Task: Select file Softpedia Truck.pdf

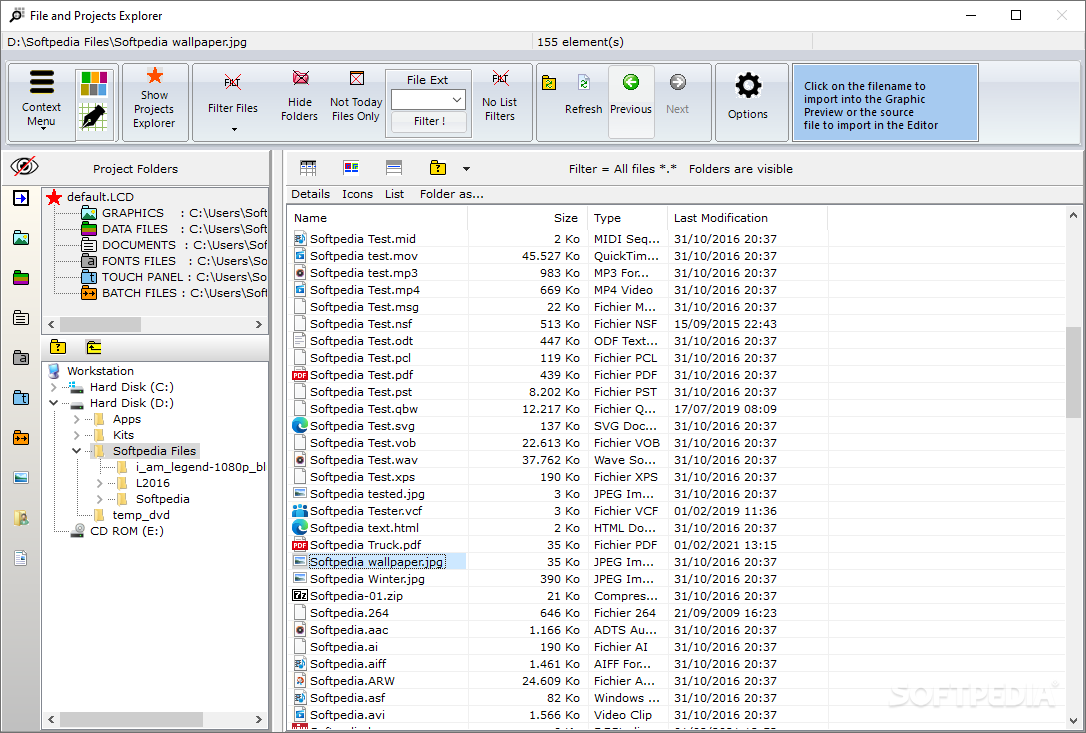Action: click(365, 545)
